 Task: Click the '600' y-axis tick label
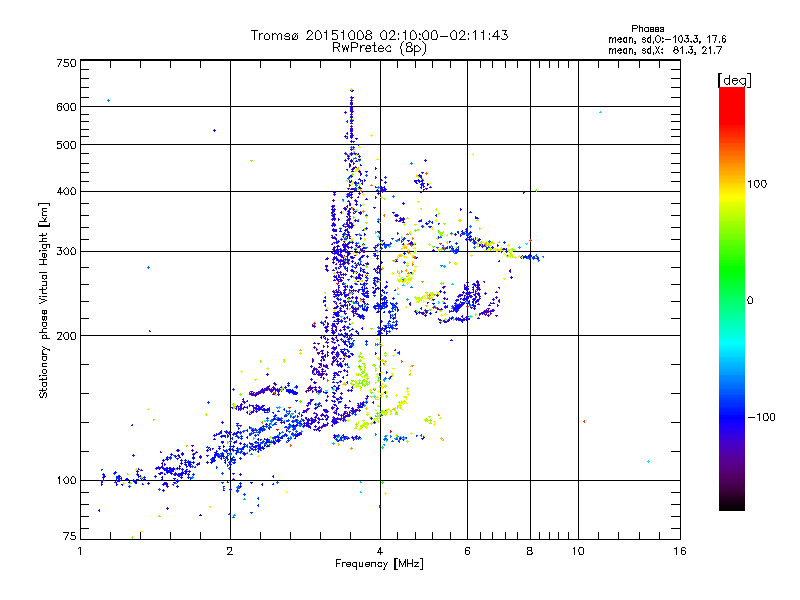tap(66, 107)
